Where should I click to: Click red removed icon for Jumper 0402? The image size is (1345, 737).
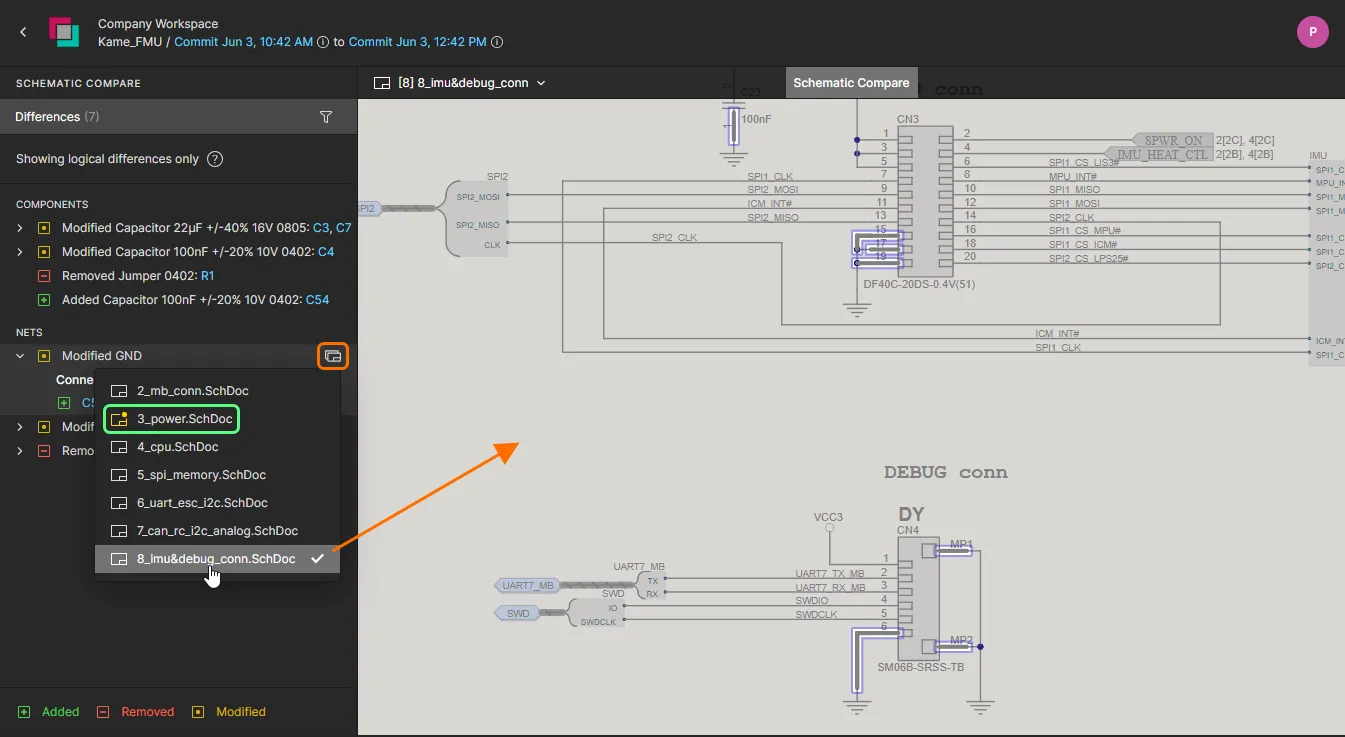coord(43,276)
